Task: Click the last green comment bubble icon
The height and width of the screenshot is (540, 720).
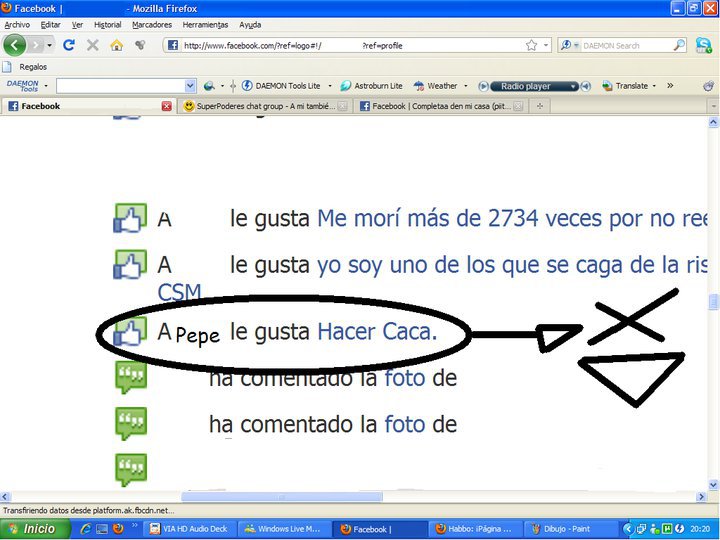Action: (131, 470)
